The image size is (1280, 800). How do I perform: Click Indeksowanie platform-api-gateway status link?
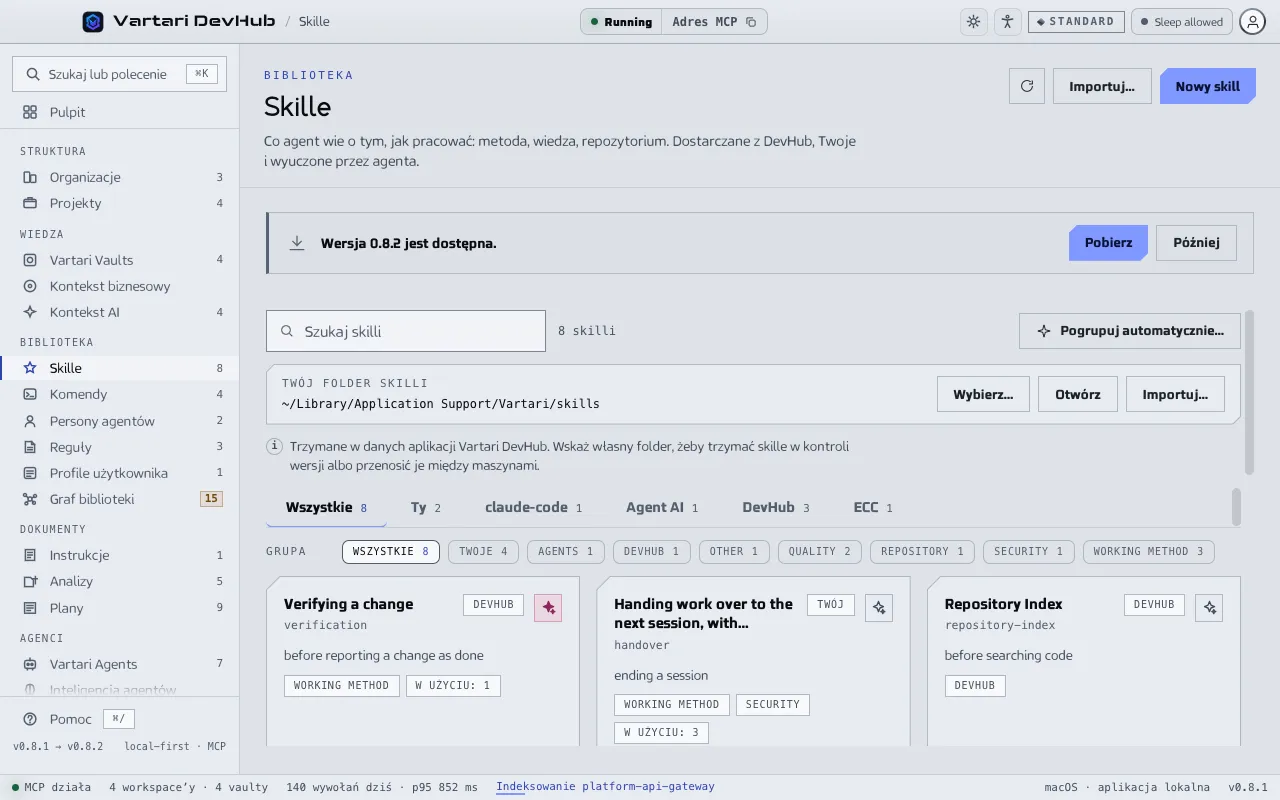[605, 787]
